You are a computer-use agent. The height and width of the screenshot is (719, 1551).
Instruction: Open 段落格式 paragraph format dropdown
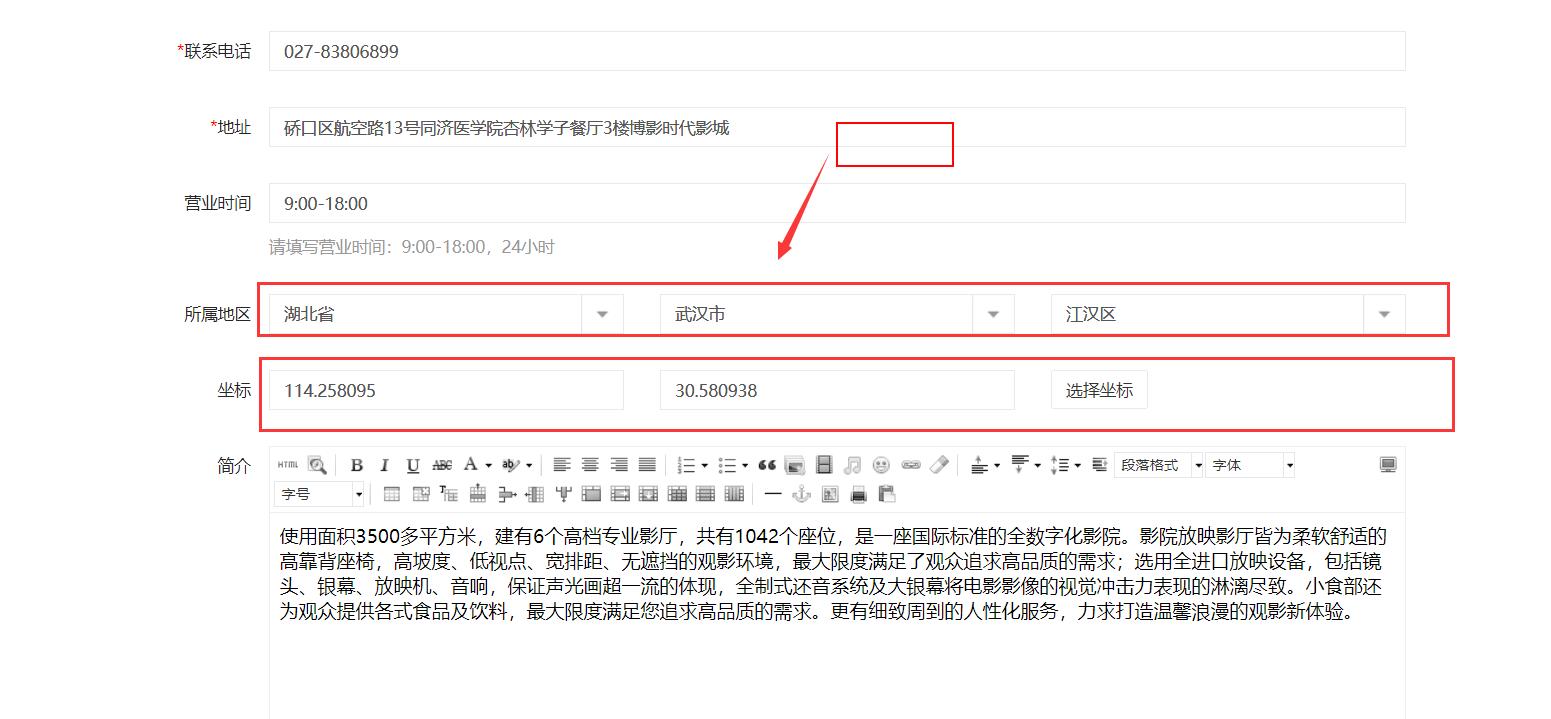pyautogui.click(x=1159, y=465)
